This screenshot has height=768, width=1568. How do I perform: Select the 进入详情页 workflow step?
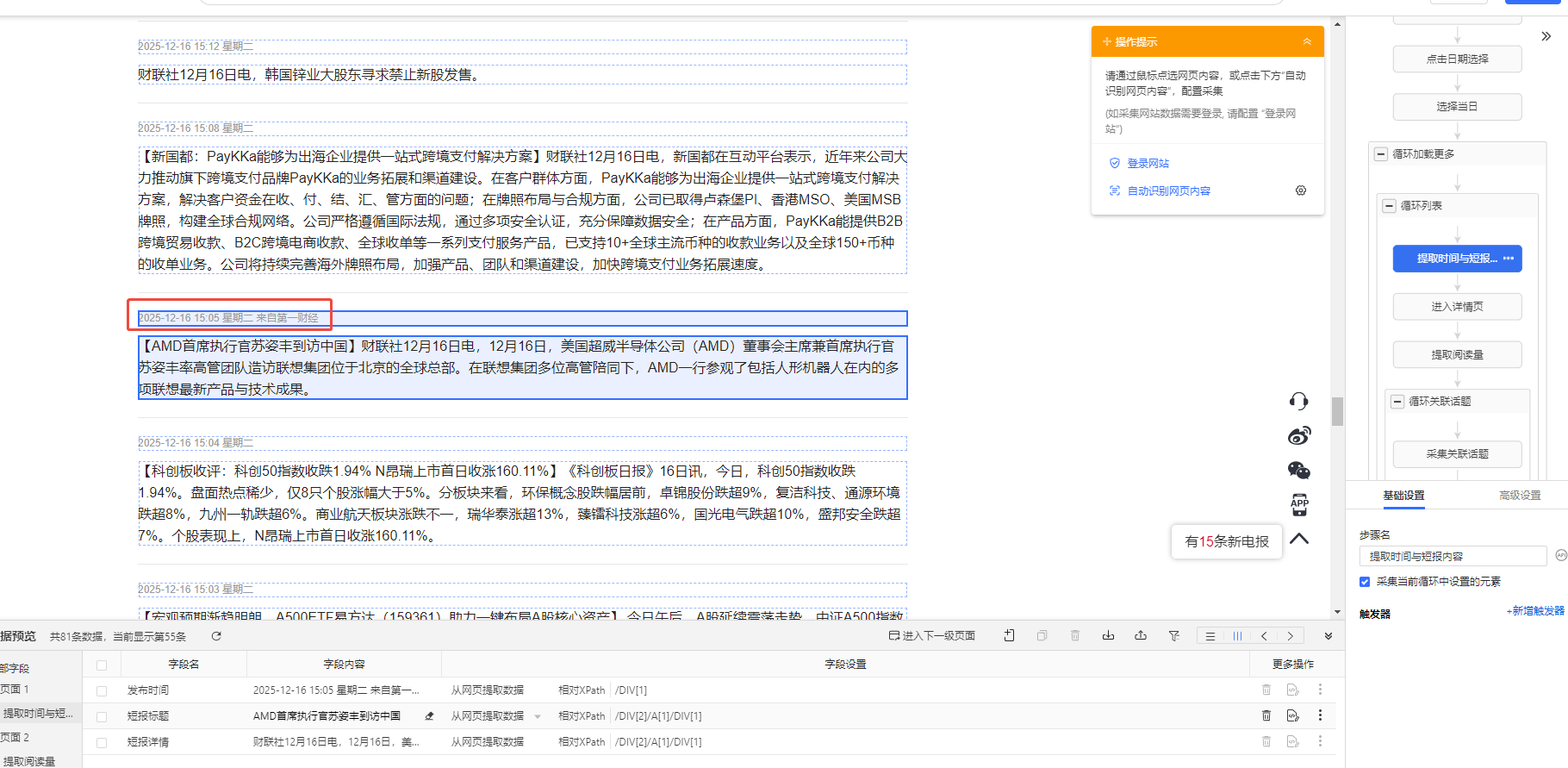[x=1457, y=307]
